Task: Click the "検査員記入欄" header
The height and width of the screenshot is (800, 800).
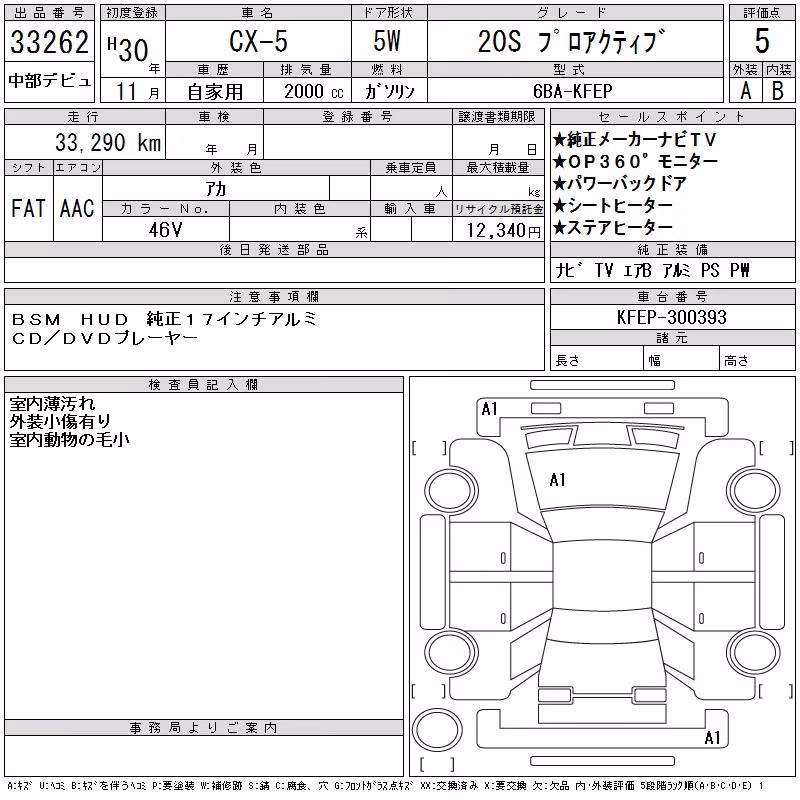Action: [203, 384]
